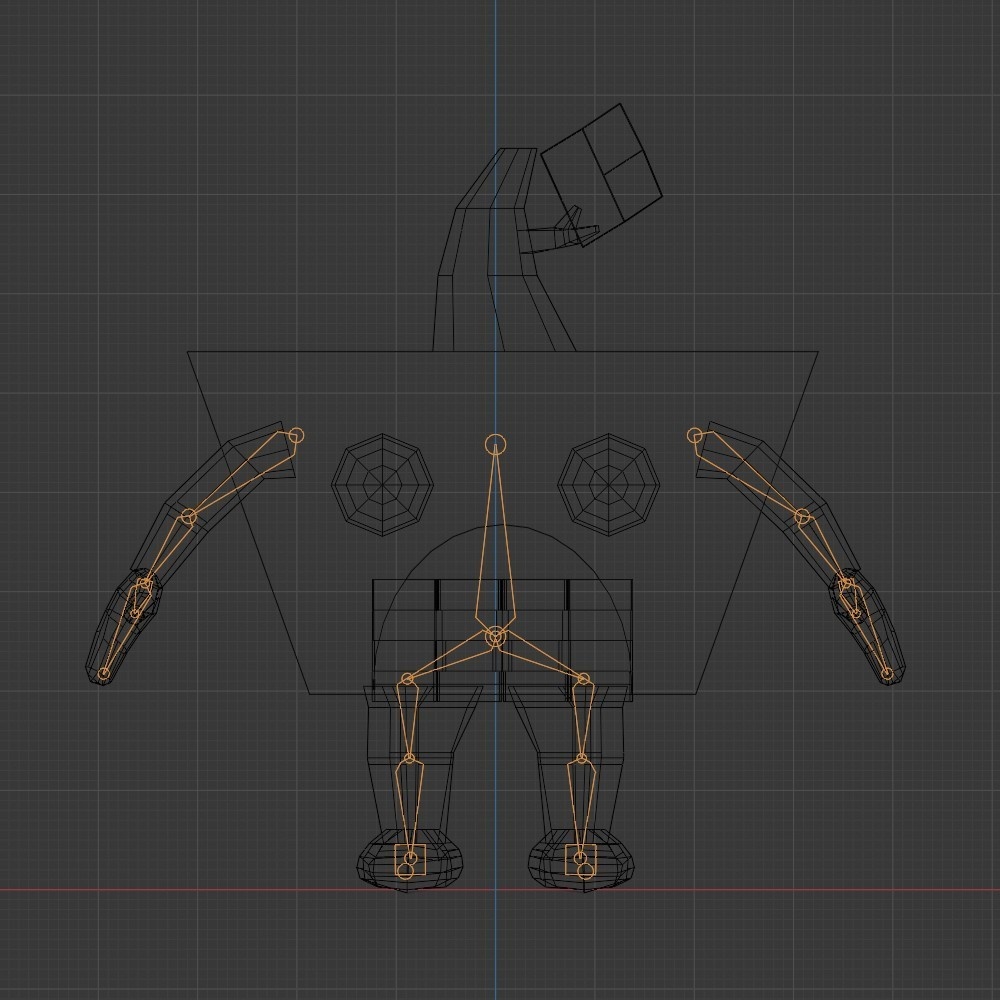Click the spine bone's top tip joint
The image size is (1000, 1000).
(x=496, y=445)
